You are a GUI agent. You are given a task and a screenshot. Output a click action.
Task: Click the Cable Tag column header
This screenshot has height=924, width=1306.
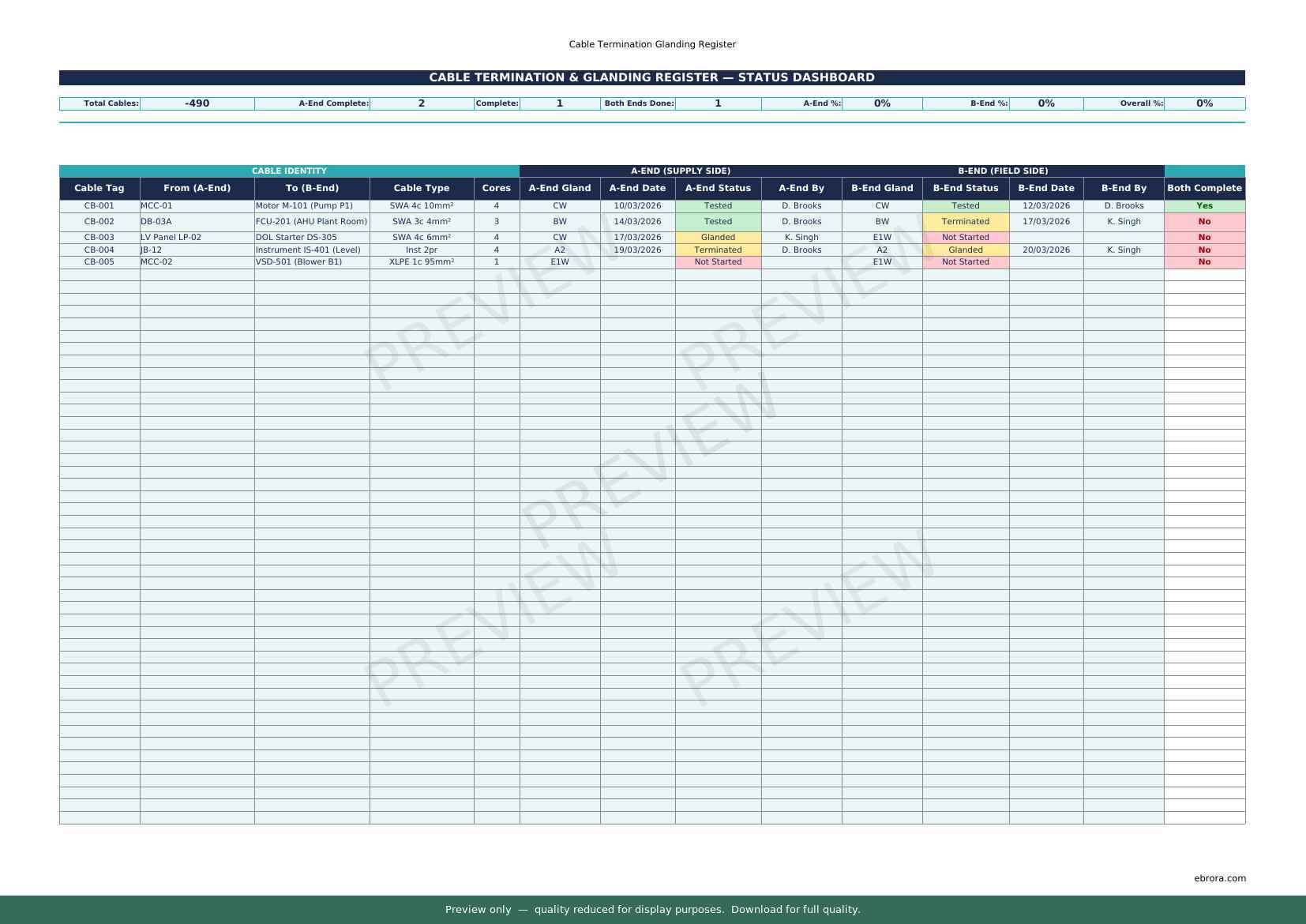pos(99,188)
